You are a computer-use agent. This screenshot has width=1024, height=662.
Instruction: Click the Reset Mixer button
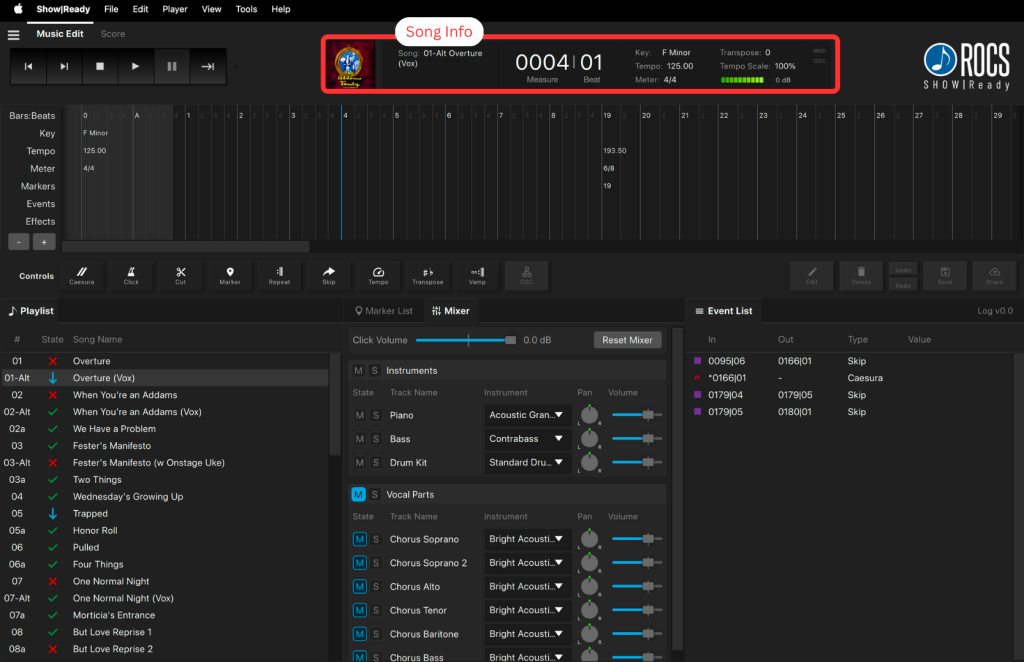tap(627, 340)
